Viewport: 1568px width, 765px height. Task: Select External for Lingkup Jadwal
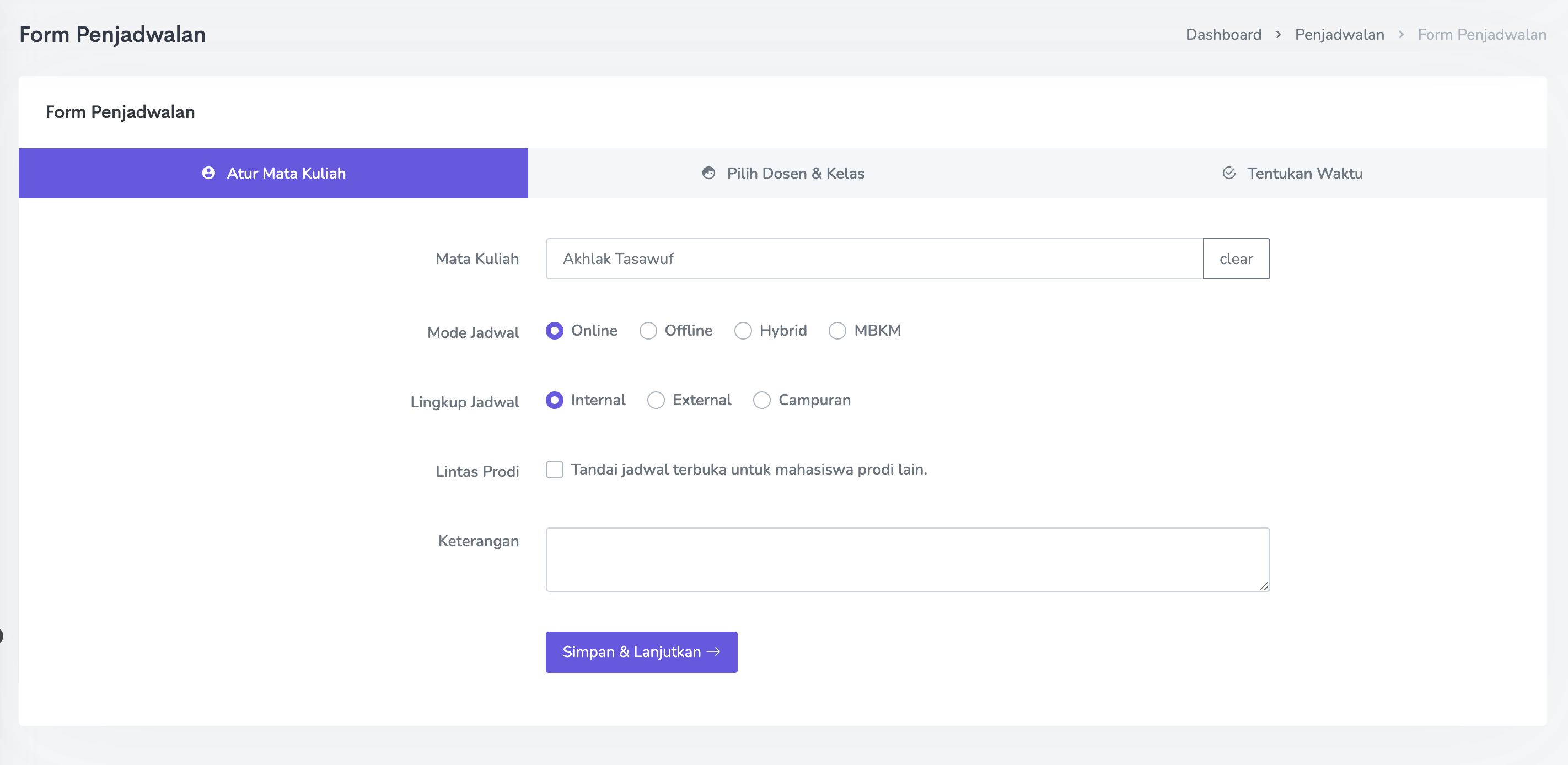[x=656, y=400]
